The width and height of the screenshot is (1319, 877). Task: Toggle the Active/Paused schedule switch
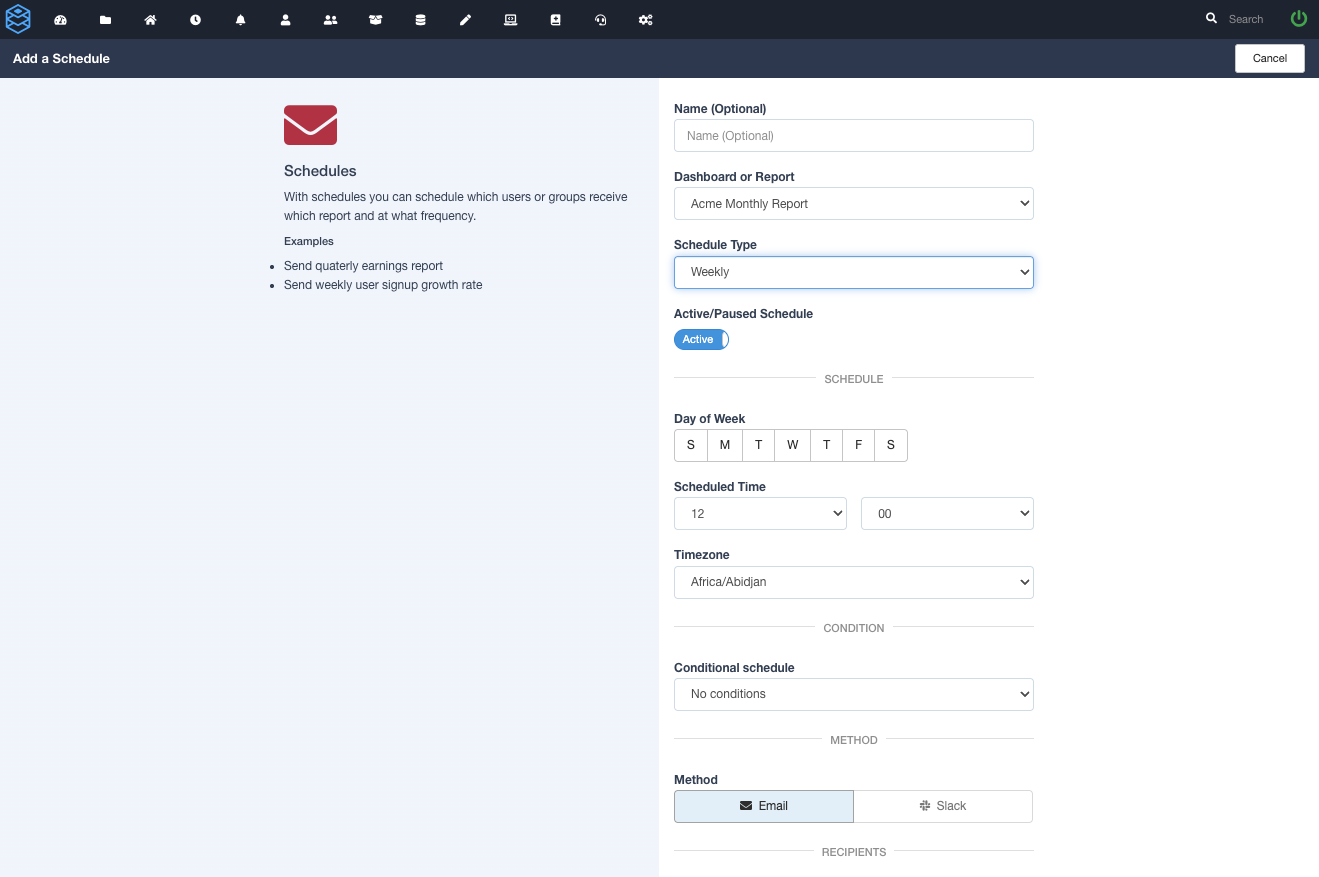pyautogui.click(x=701, y=340)
